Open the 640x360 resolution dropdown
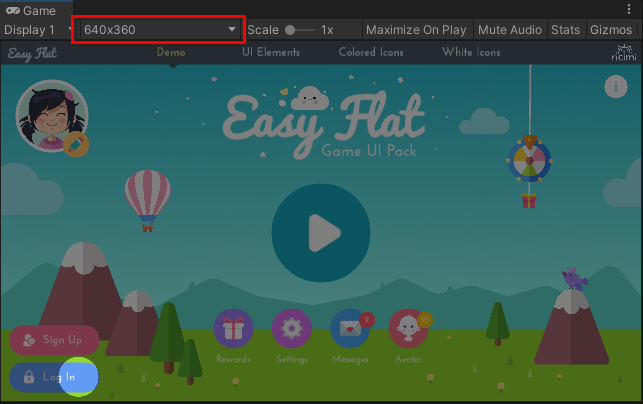 (160, 30)
